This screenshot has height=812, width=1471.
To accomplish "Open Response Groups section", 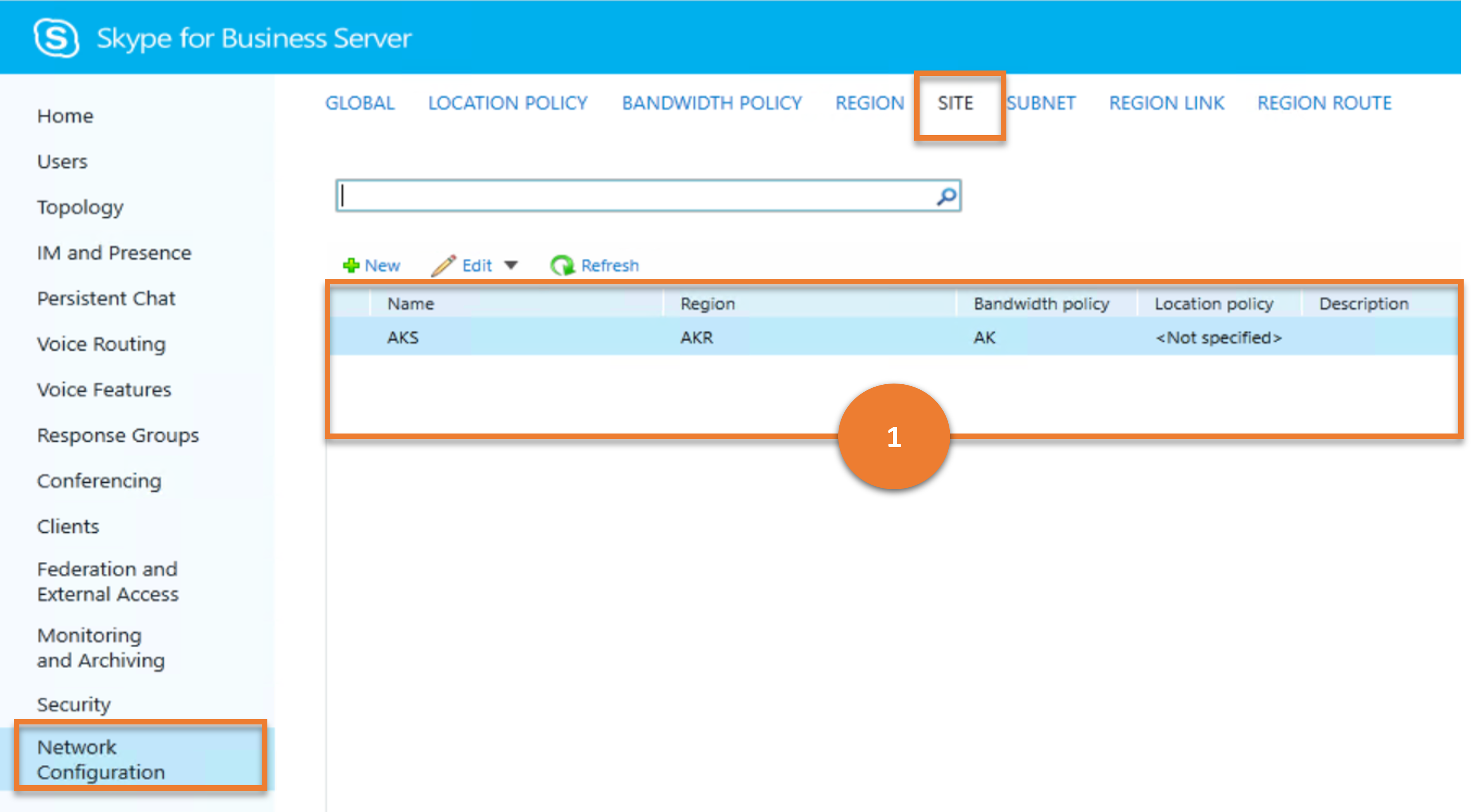I will pos(118,436).
